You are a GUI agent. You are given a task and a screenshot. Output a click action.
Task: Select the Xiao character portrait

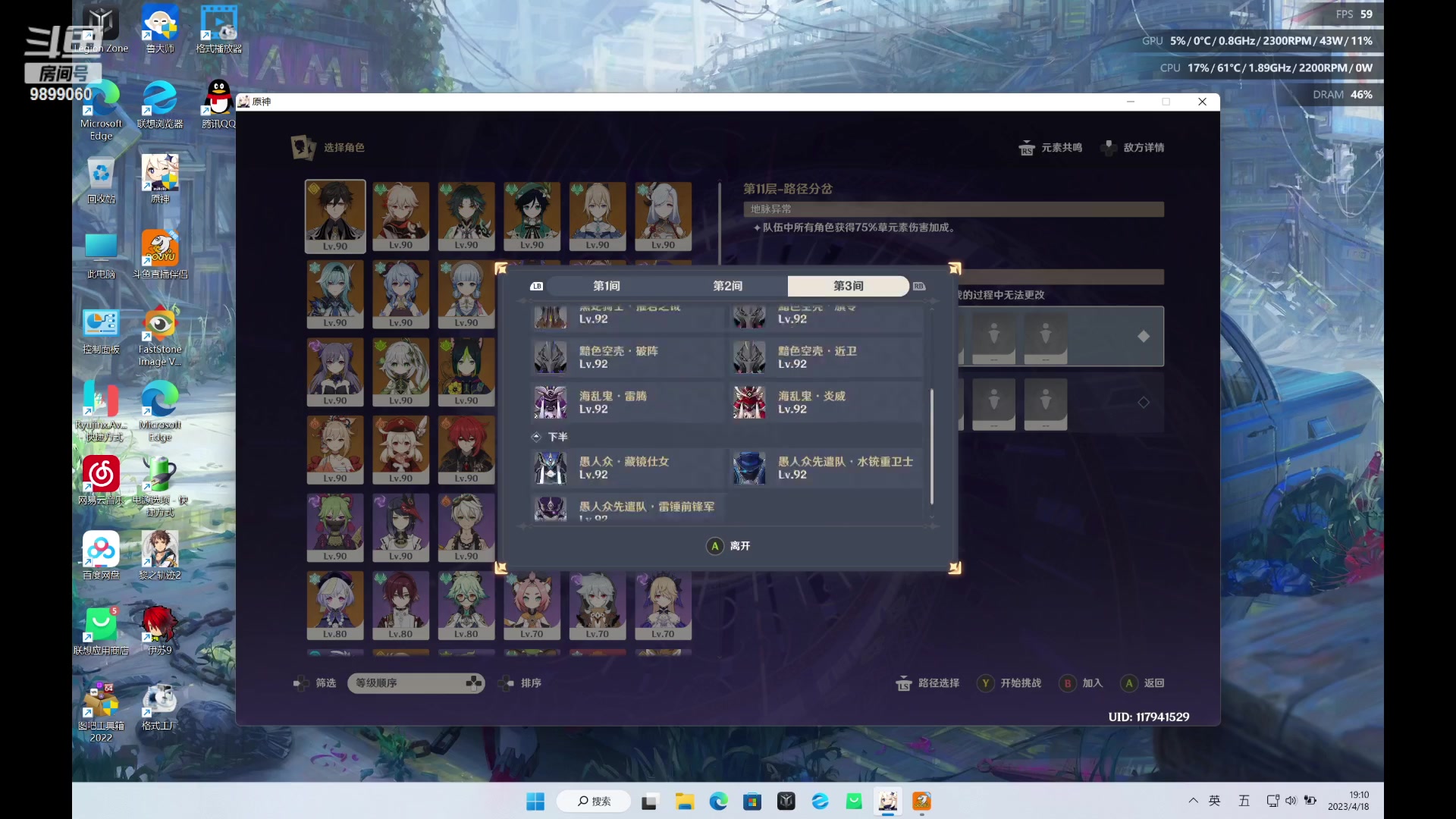(466, 216)
